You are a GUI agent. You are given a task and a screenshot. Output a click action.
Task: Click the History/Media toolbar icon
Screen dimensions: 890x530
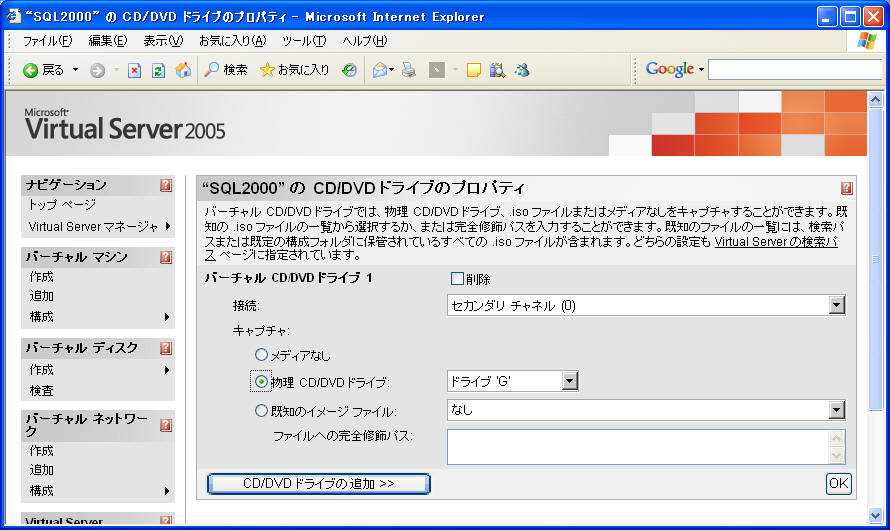pyautogui.click(x=350, y=70)
